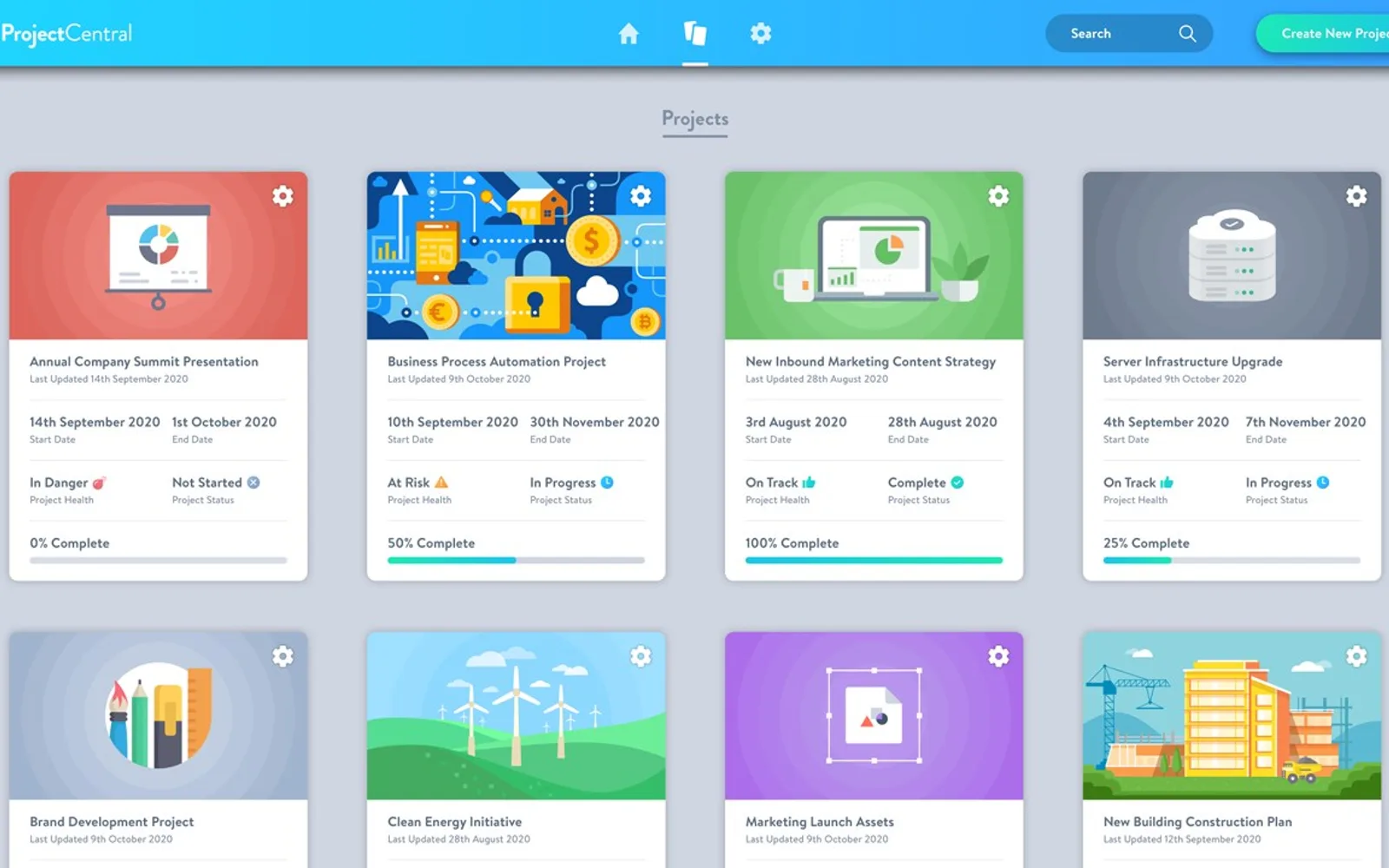This screenshot has width=1389, height=868.
Task: Click the 0% Complete progress bar
Action: pos(158,561)
